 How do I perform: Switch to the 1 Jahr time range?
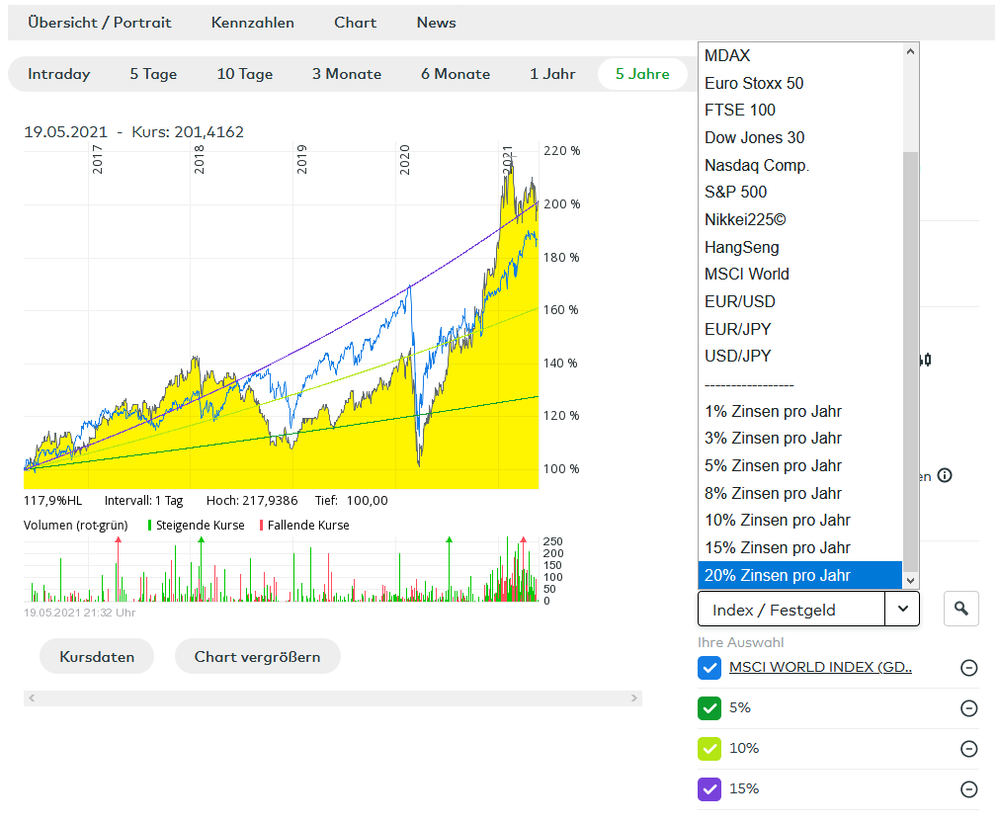(x=553, y=74)
